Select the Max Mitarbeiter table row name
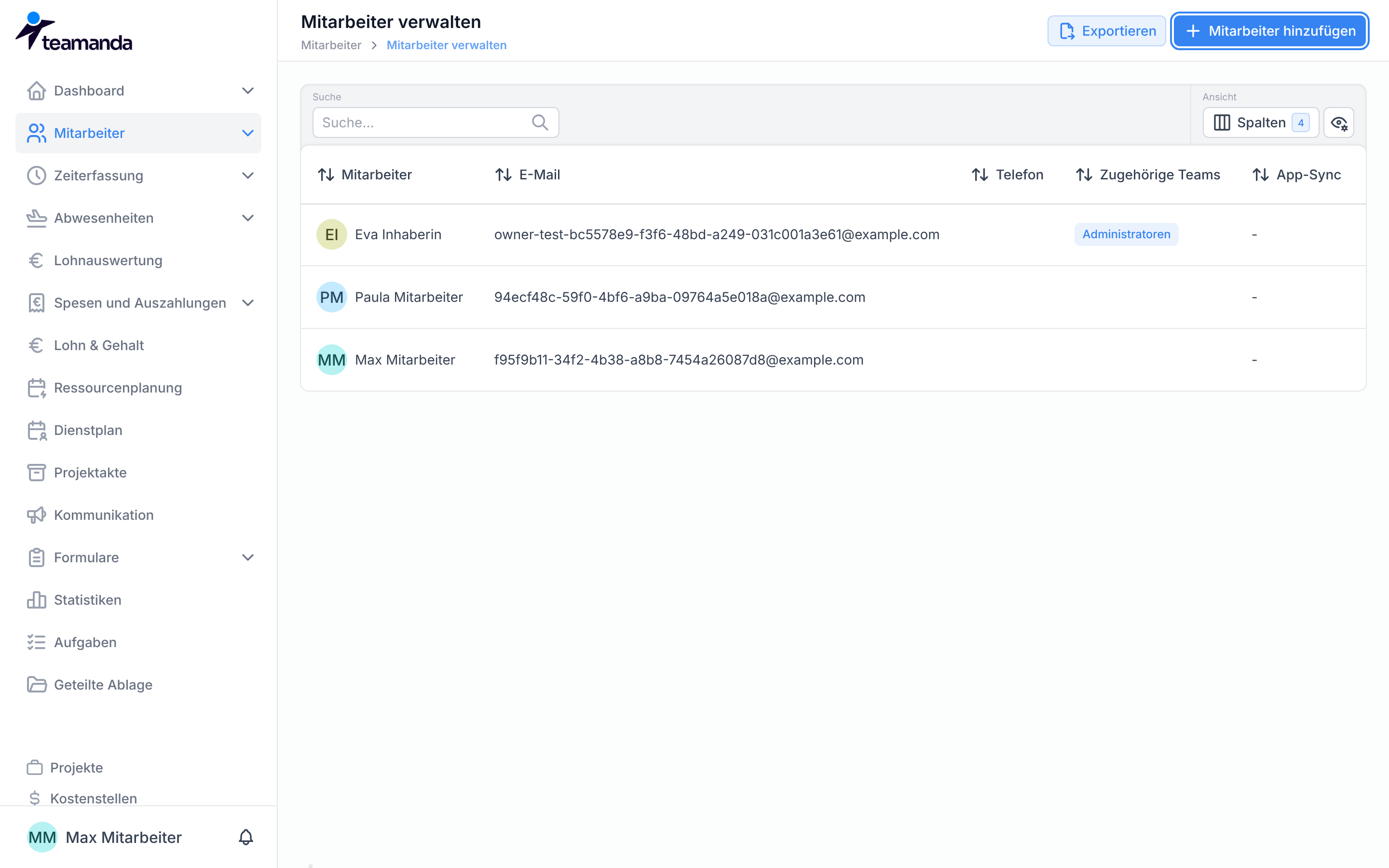 [x=405, y=360]
